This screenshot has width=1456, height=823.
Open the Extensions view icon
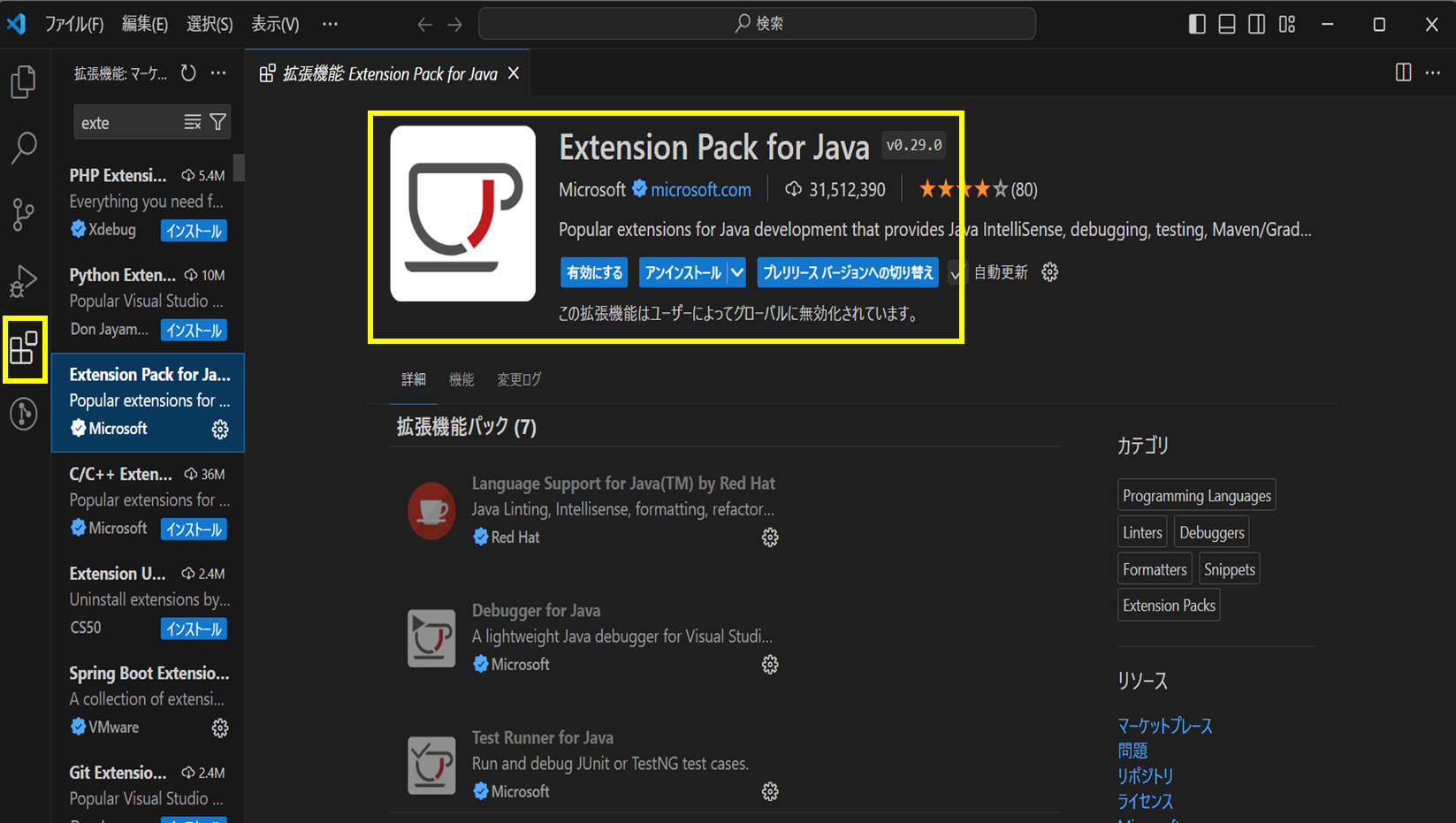(x=24, y=347)
